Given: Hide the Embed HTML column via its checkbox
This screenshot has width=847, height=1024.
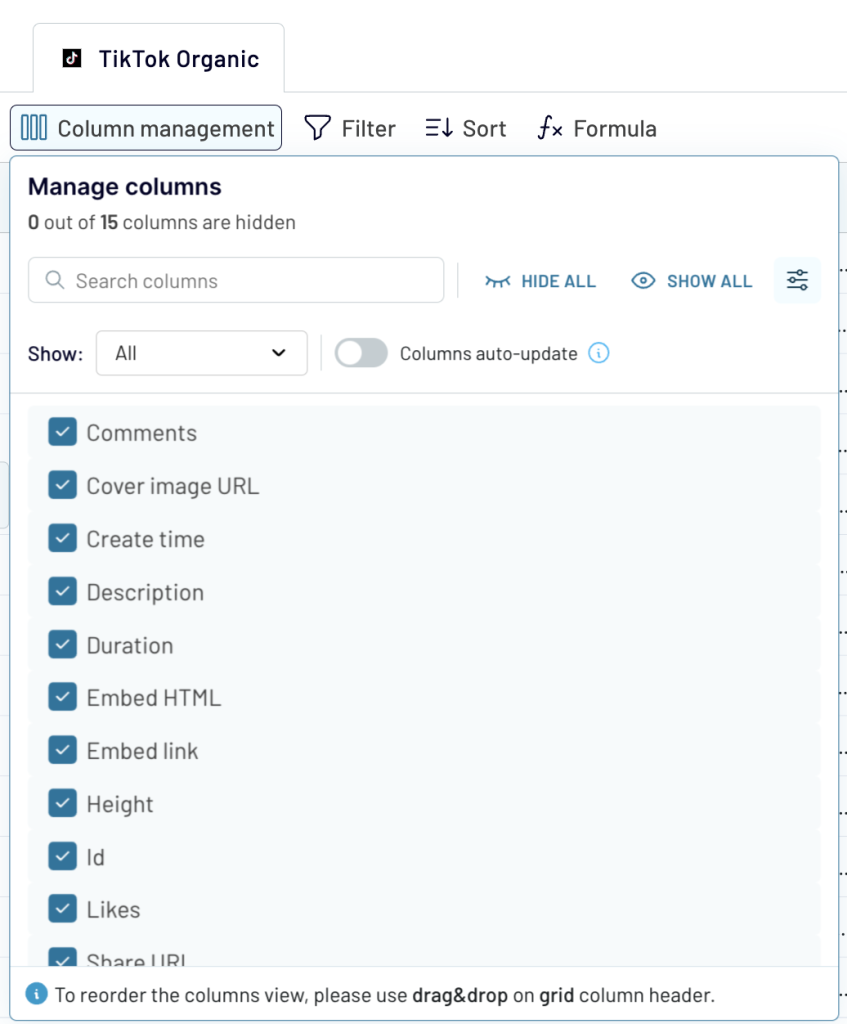Looking at the screenshot, I should 62,698.
